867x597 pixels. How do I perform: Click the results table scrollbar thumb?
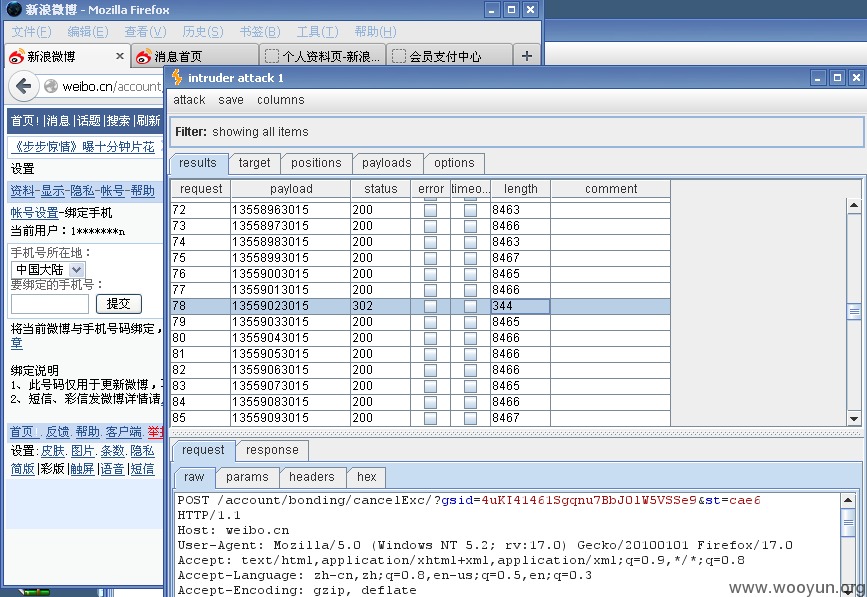(854, 311)
